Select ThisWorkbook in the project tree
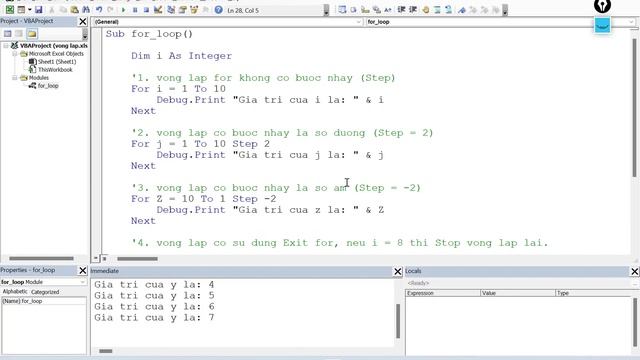640x360 pixels. pyautogui.click(x=55, y=70)
